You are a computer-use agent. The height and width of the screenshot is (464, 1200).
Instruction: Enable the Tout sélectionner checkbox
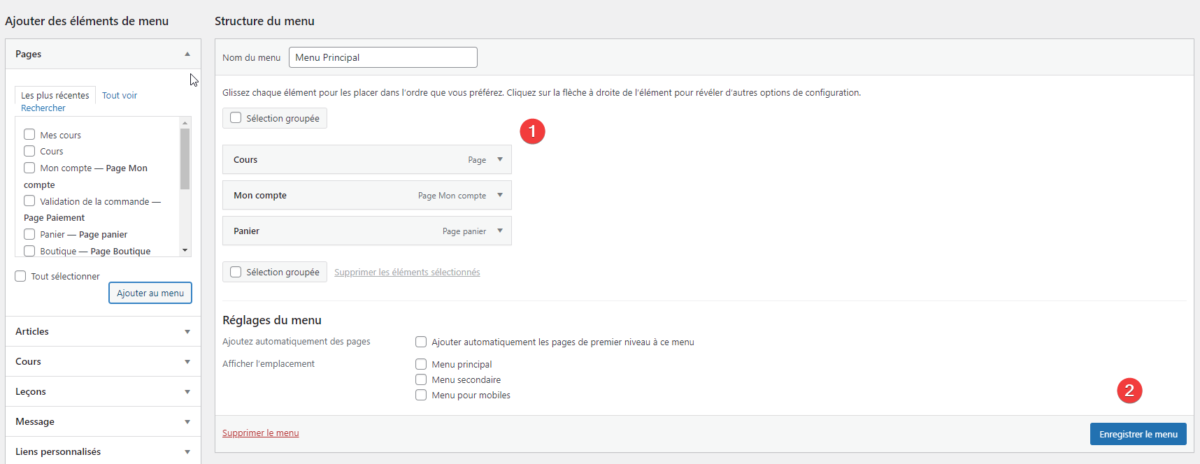[x=21, y=276]
